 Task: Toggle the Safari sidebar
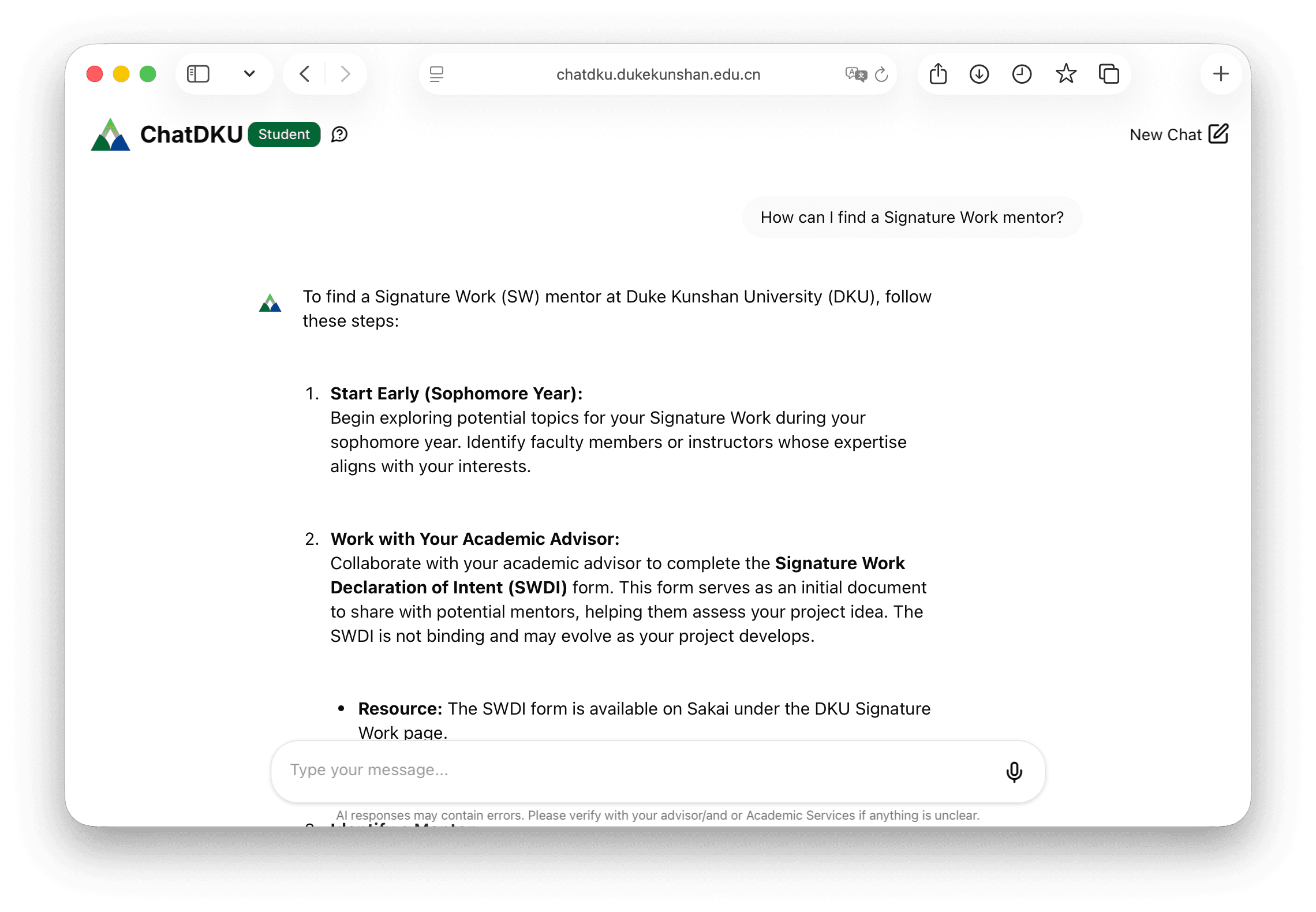(198, 74)
